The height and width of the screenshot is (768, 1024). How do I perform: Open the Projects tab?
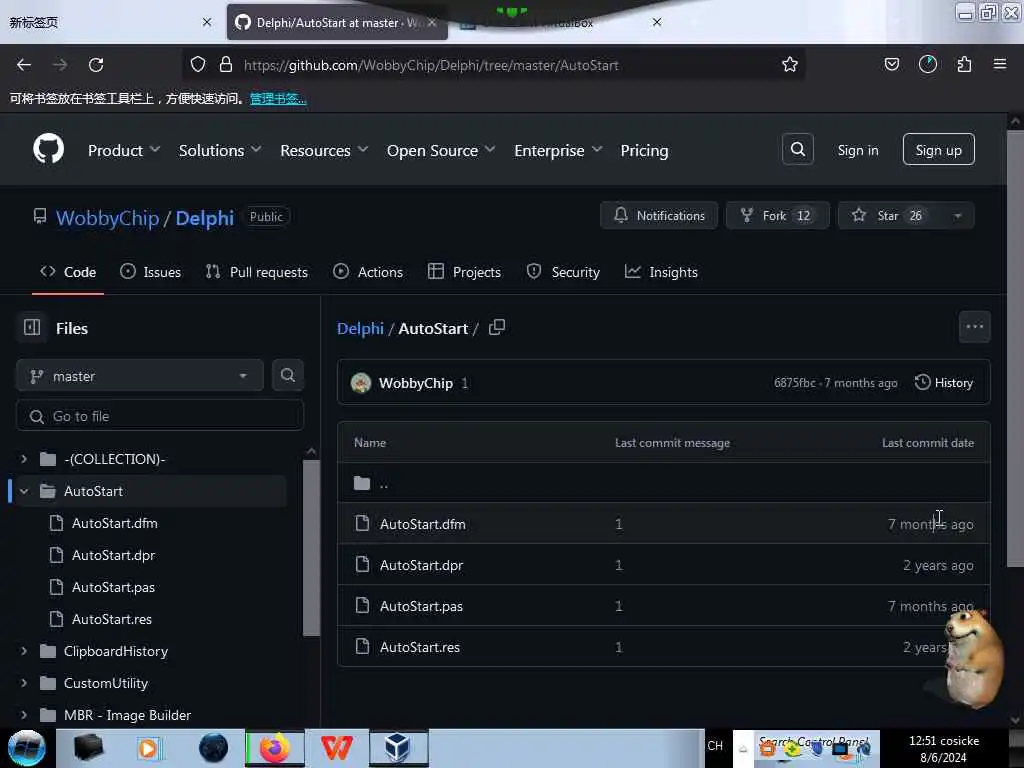pos(464,272)
